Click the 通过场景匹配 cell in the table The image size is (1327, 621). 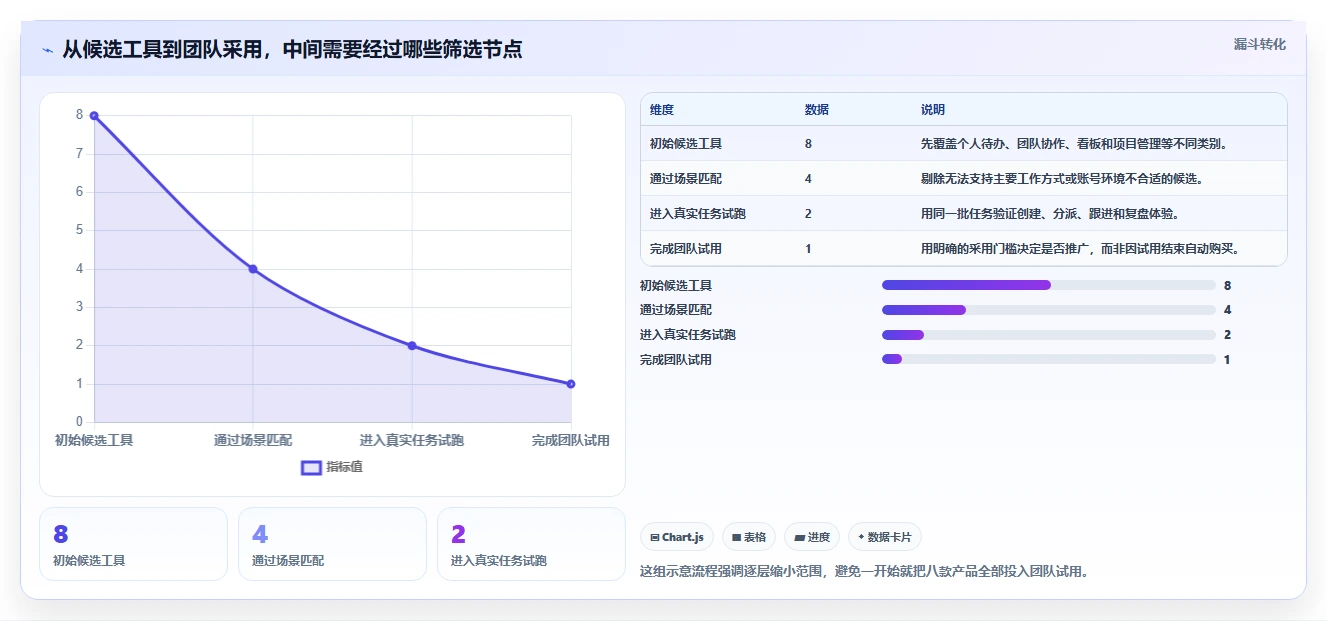click(686, 179)
